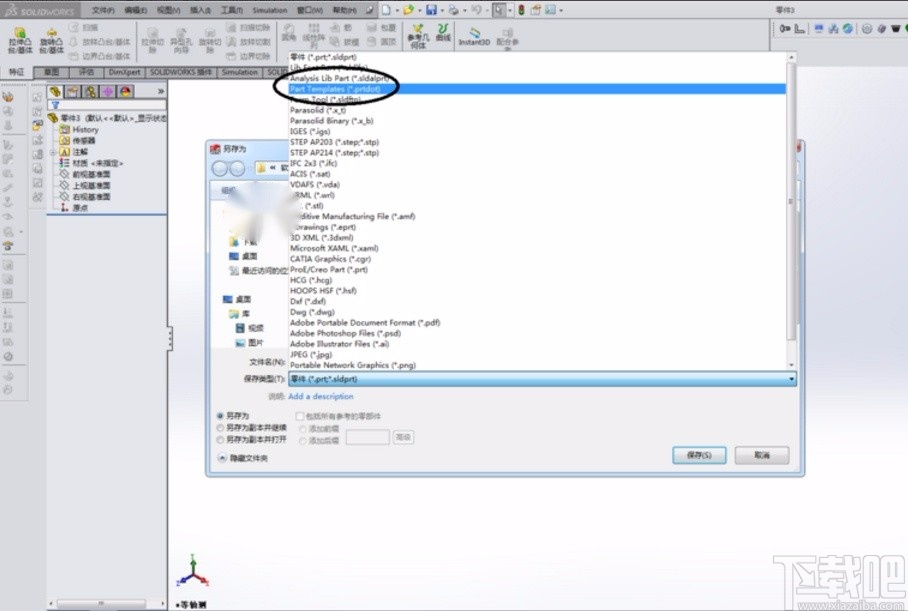908x611 pixels.
Task: Select the 另存为副本并打开 radio option
Action: coord(220,440)
